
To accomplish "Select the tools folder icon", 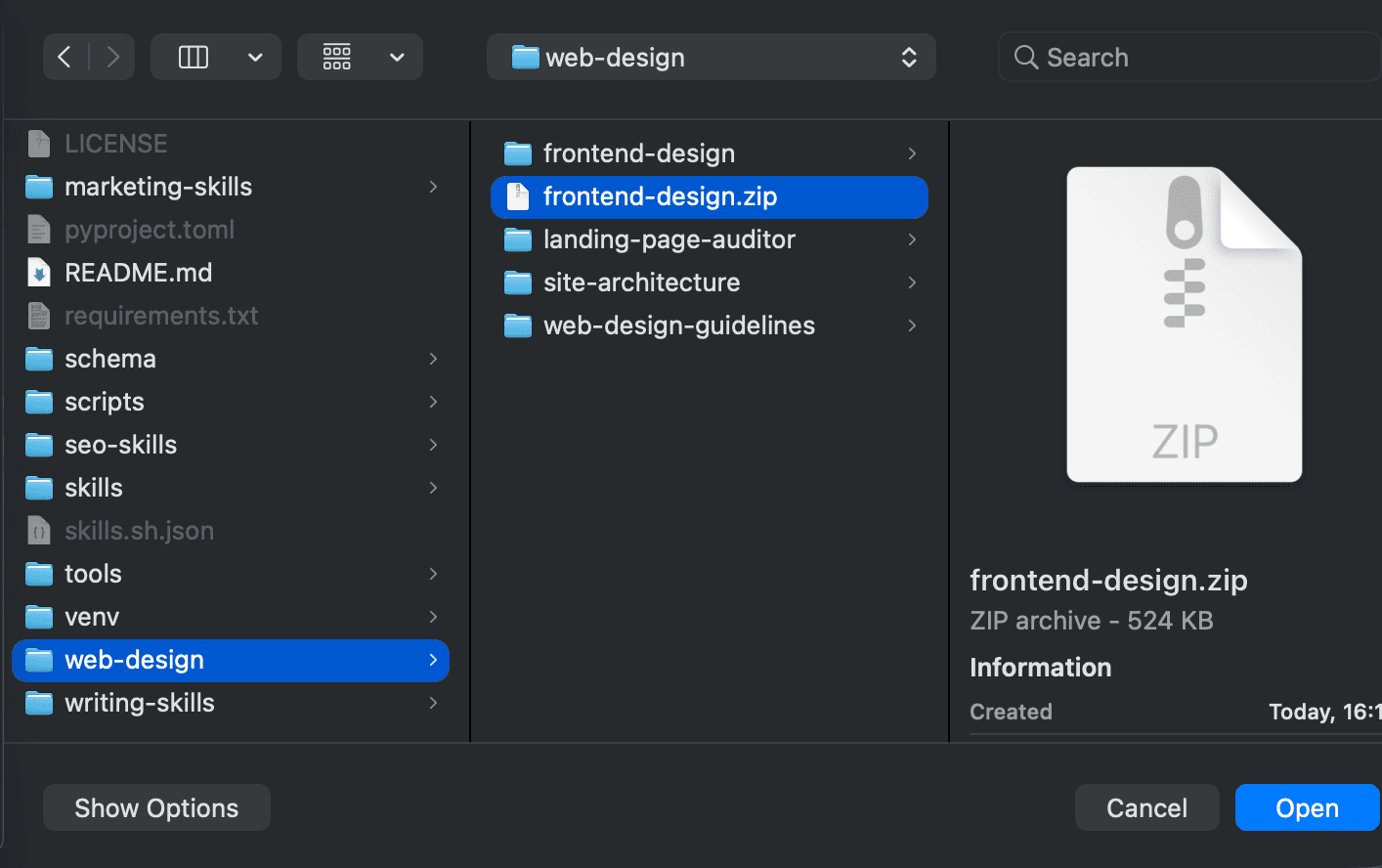I will click(39, 574).
